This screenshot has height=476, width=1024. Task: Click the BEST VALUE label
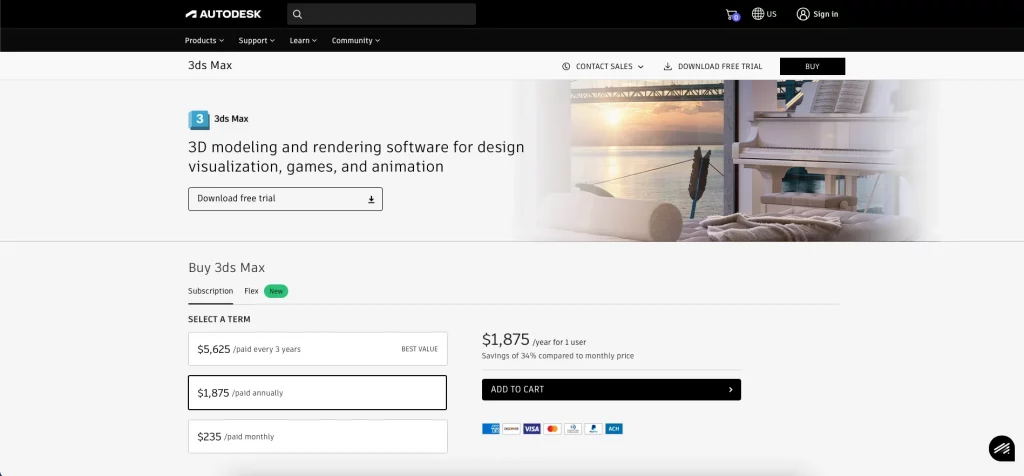click(x=419, y=349)
